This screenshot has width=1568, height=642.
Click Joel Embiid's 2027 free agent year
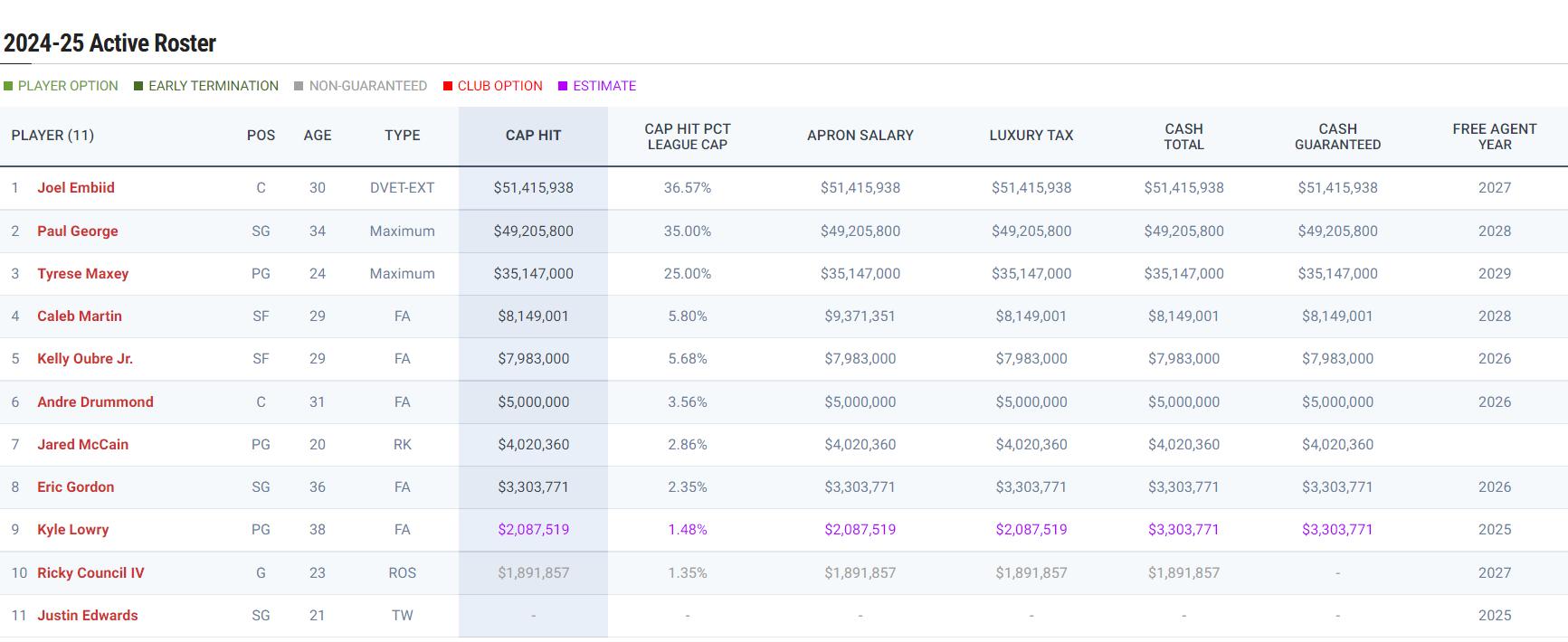click(x=1495, y=188)
